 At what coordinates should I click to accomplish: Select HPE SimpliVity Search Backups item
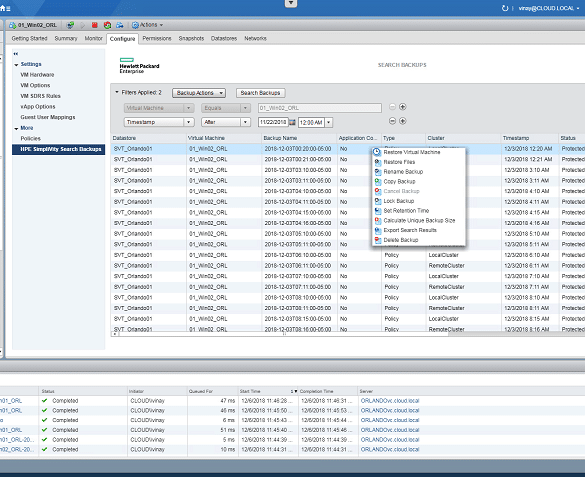59,149
